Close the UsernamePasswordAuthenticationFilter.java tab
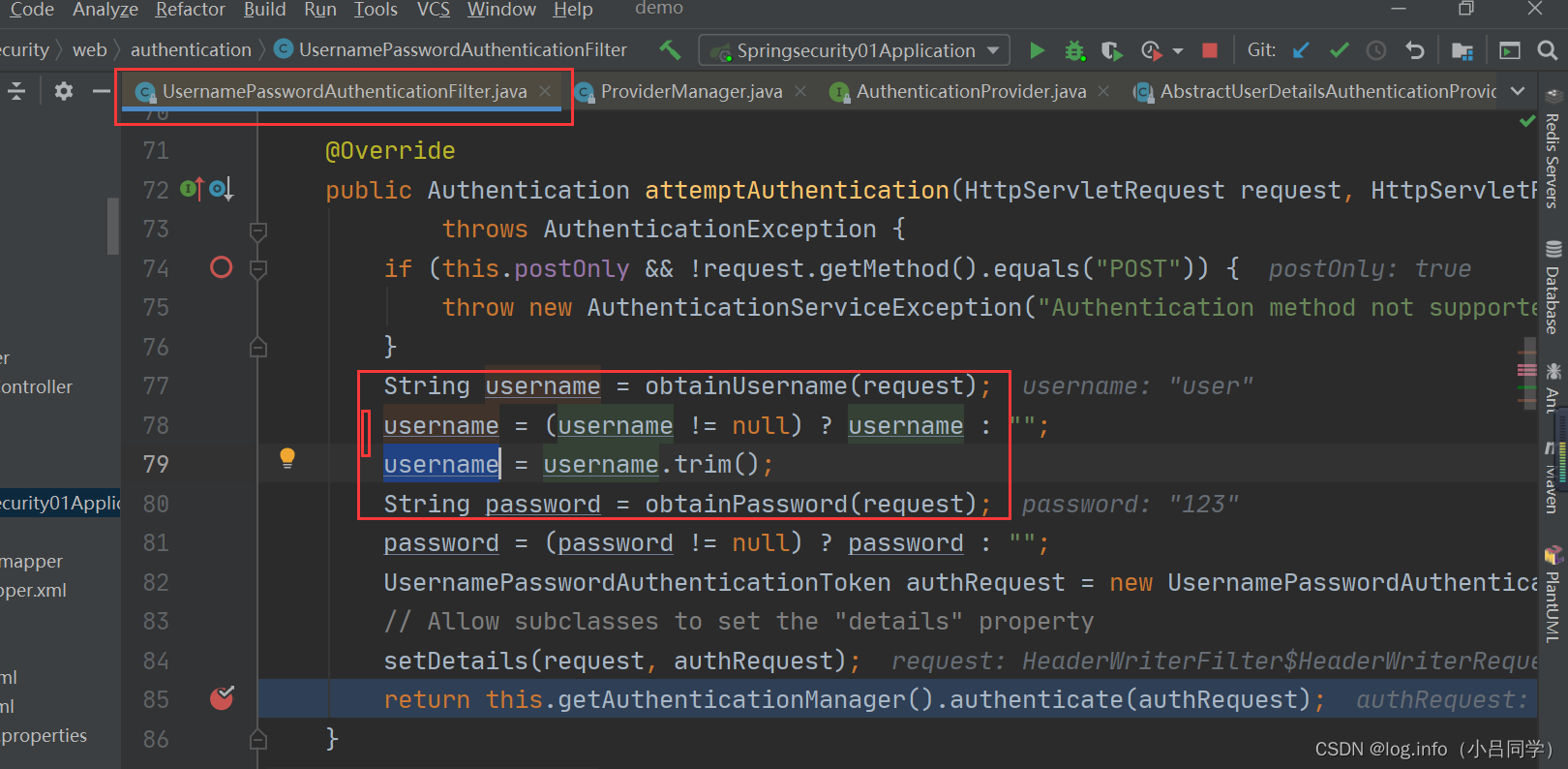Screen dimensions: 1568x769 [545, 91]
